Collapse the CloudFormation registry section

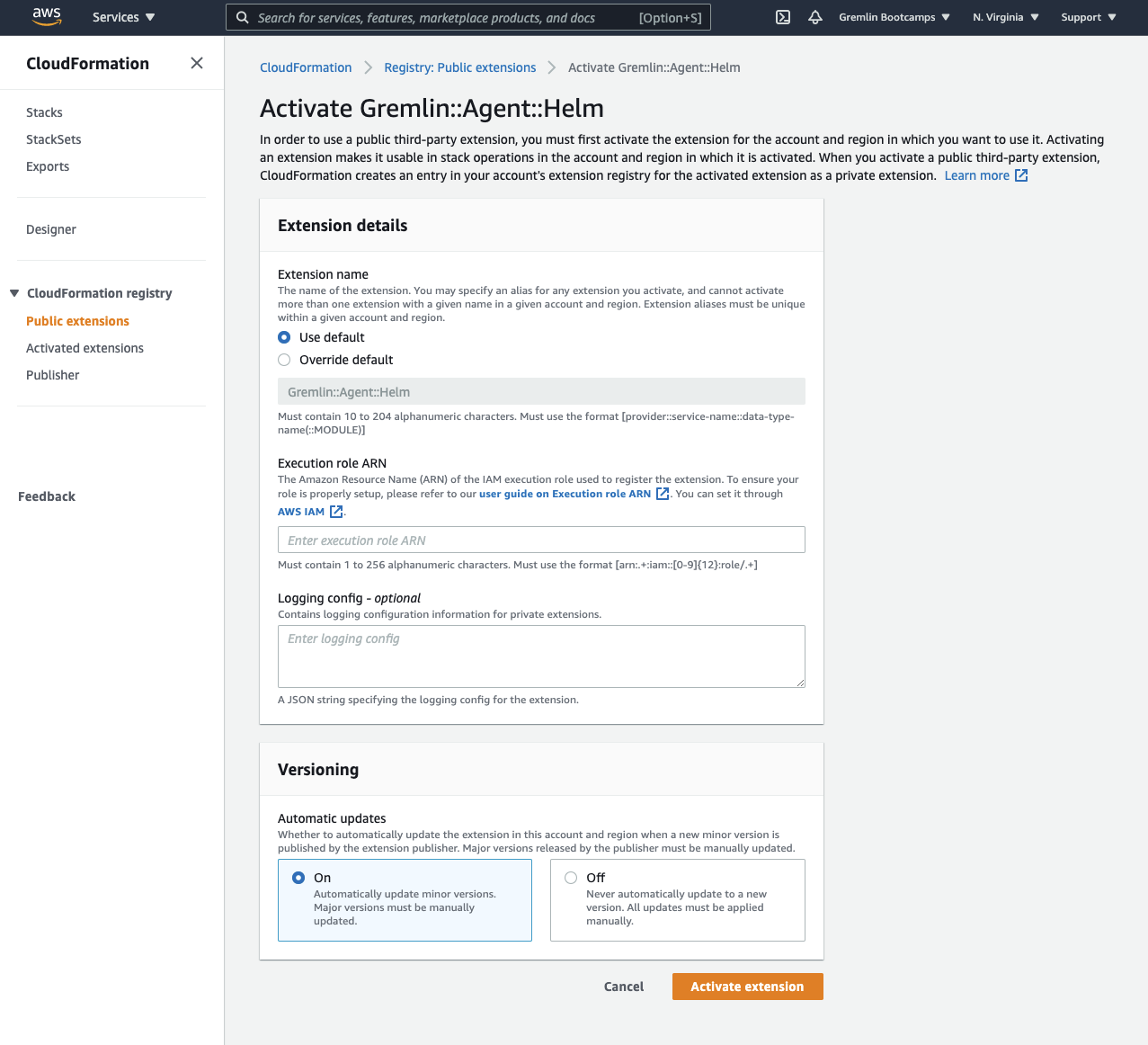tap(14, 293)
